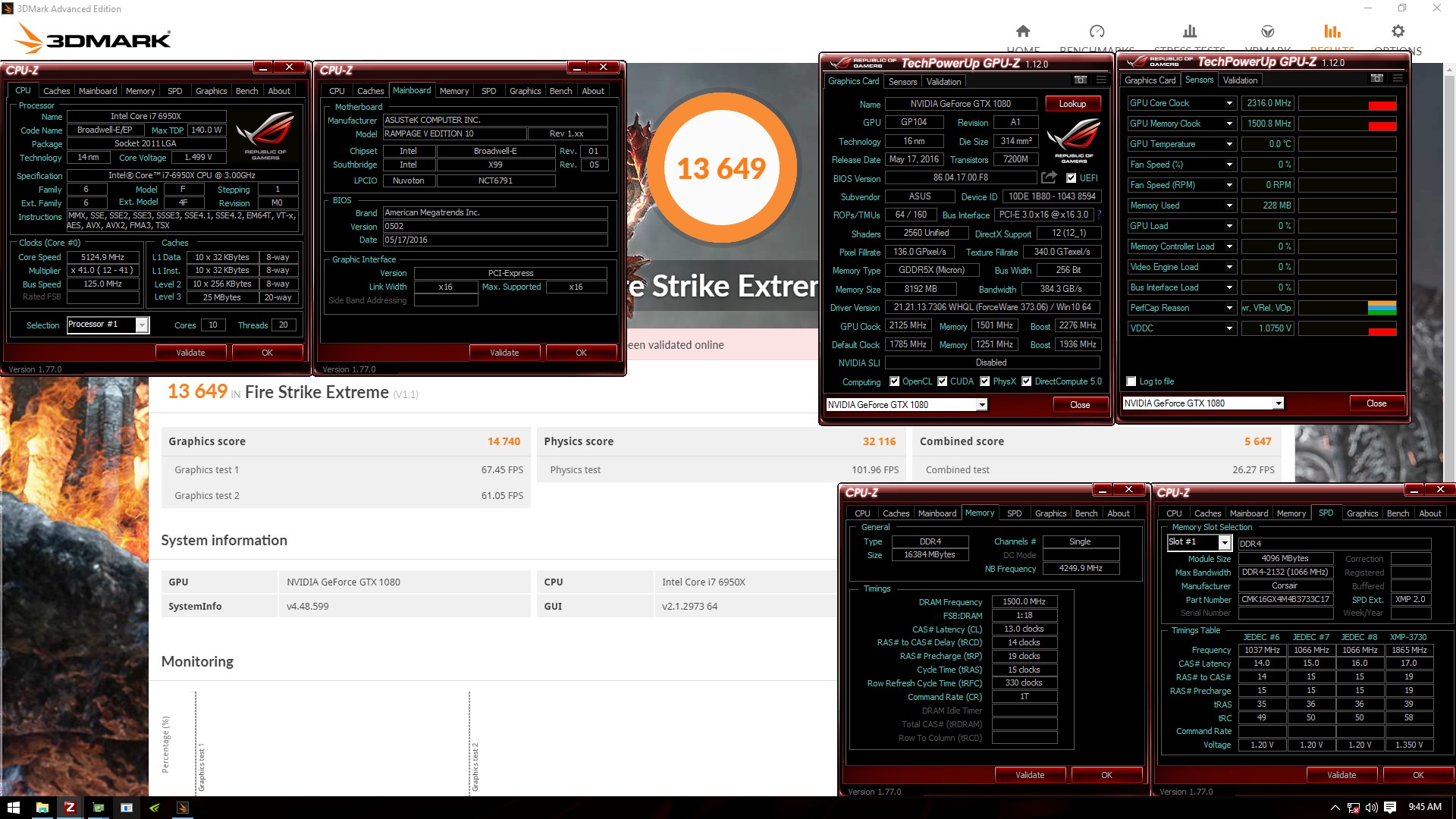Open the 3DMark Benchmarks gauge icon

tap(1097, 31)
